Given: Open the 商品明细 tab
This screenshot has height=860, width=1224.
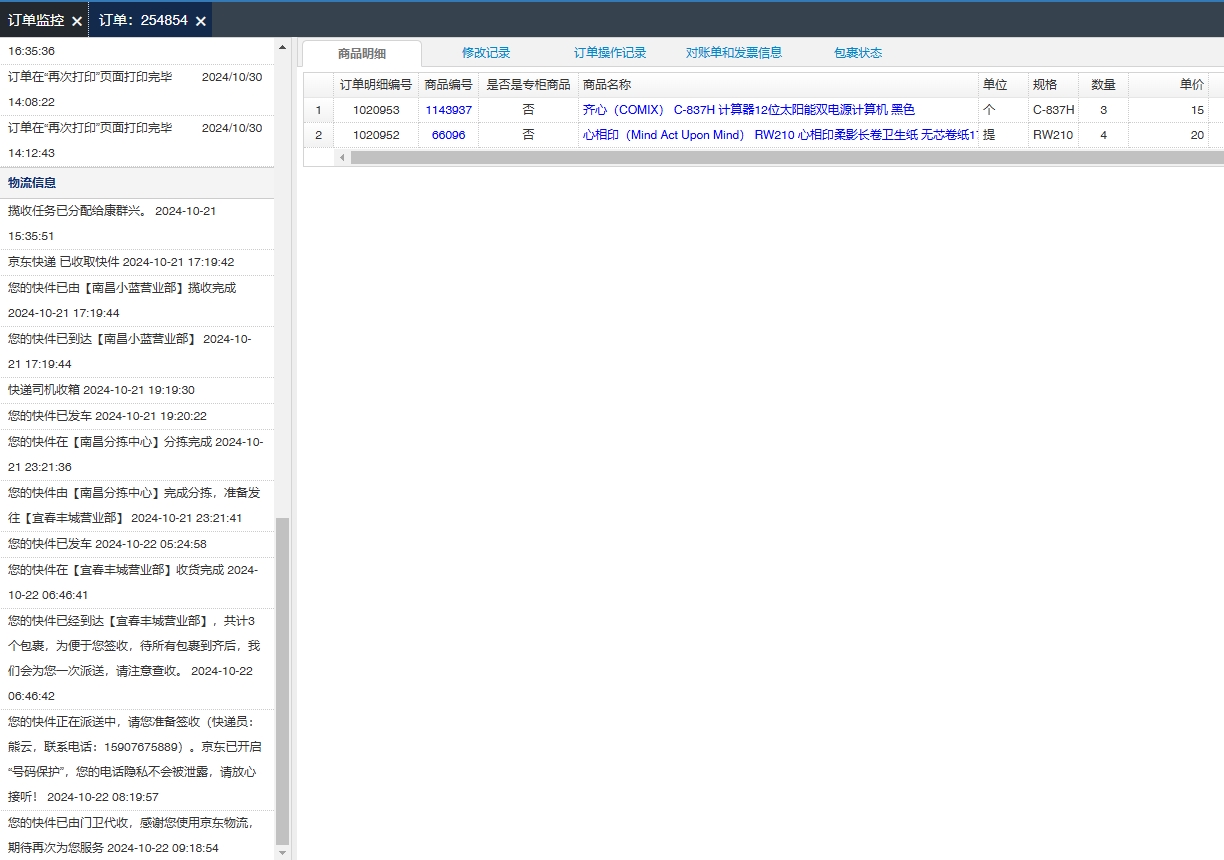Looking at the screenshot, I should click(x=362, y=54).
